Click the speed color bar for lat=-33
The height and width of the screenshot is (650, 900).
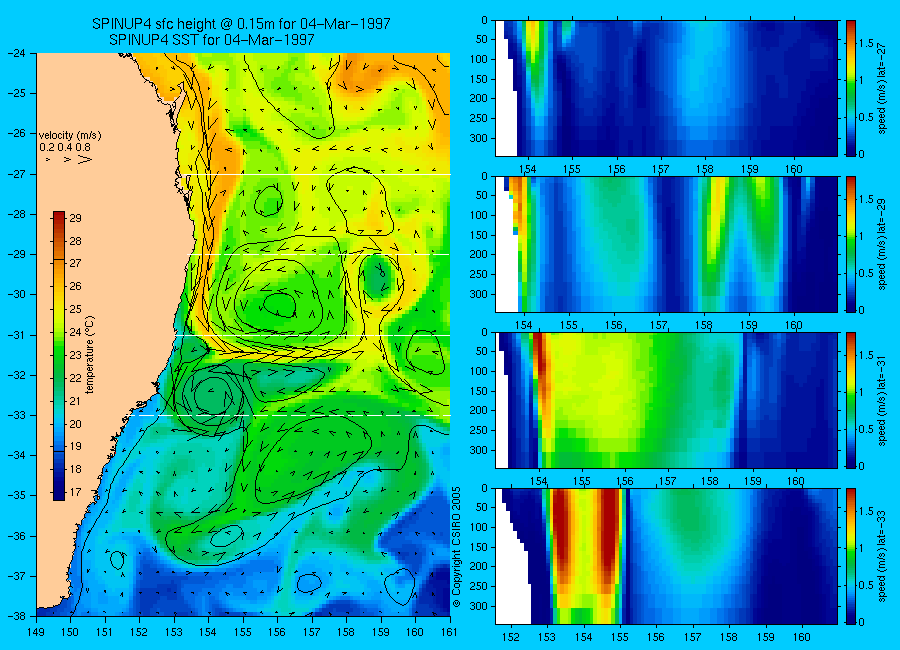point(851,556)
